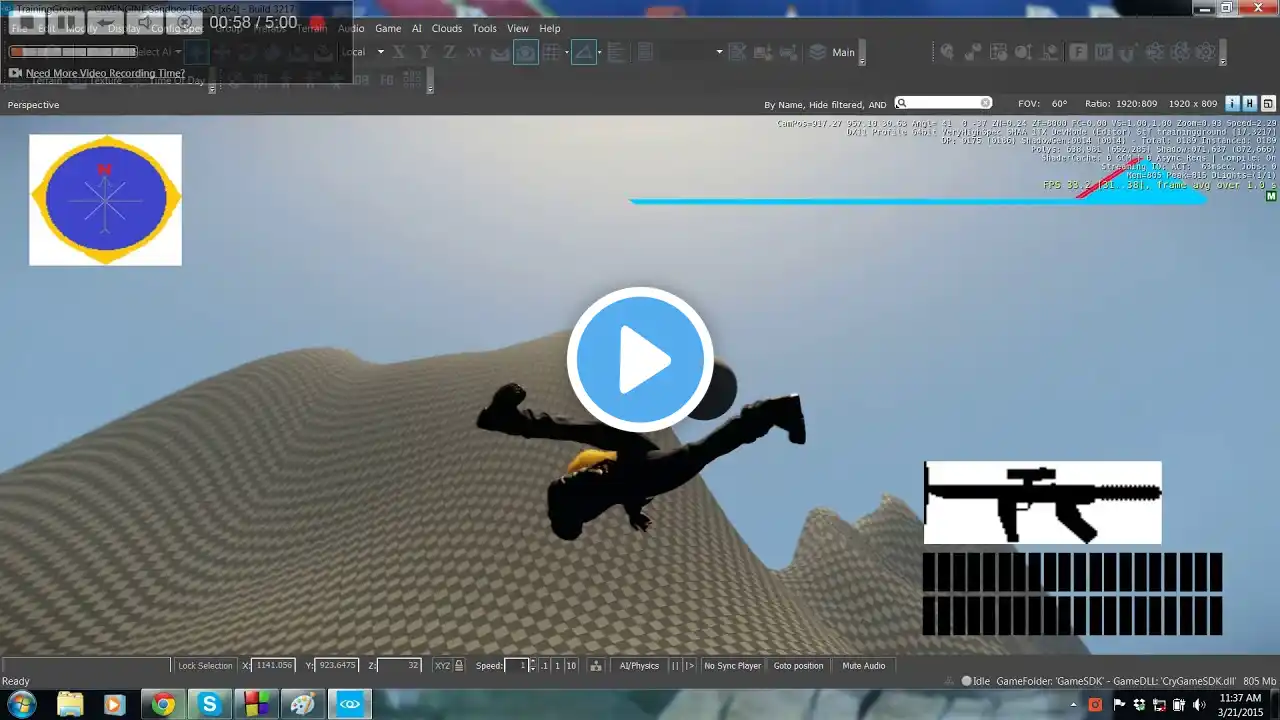This screenshot has width=1280, height=720.
Task: Open the Tools menu
Action: pyautogui.click(x=484, y=29)
